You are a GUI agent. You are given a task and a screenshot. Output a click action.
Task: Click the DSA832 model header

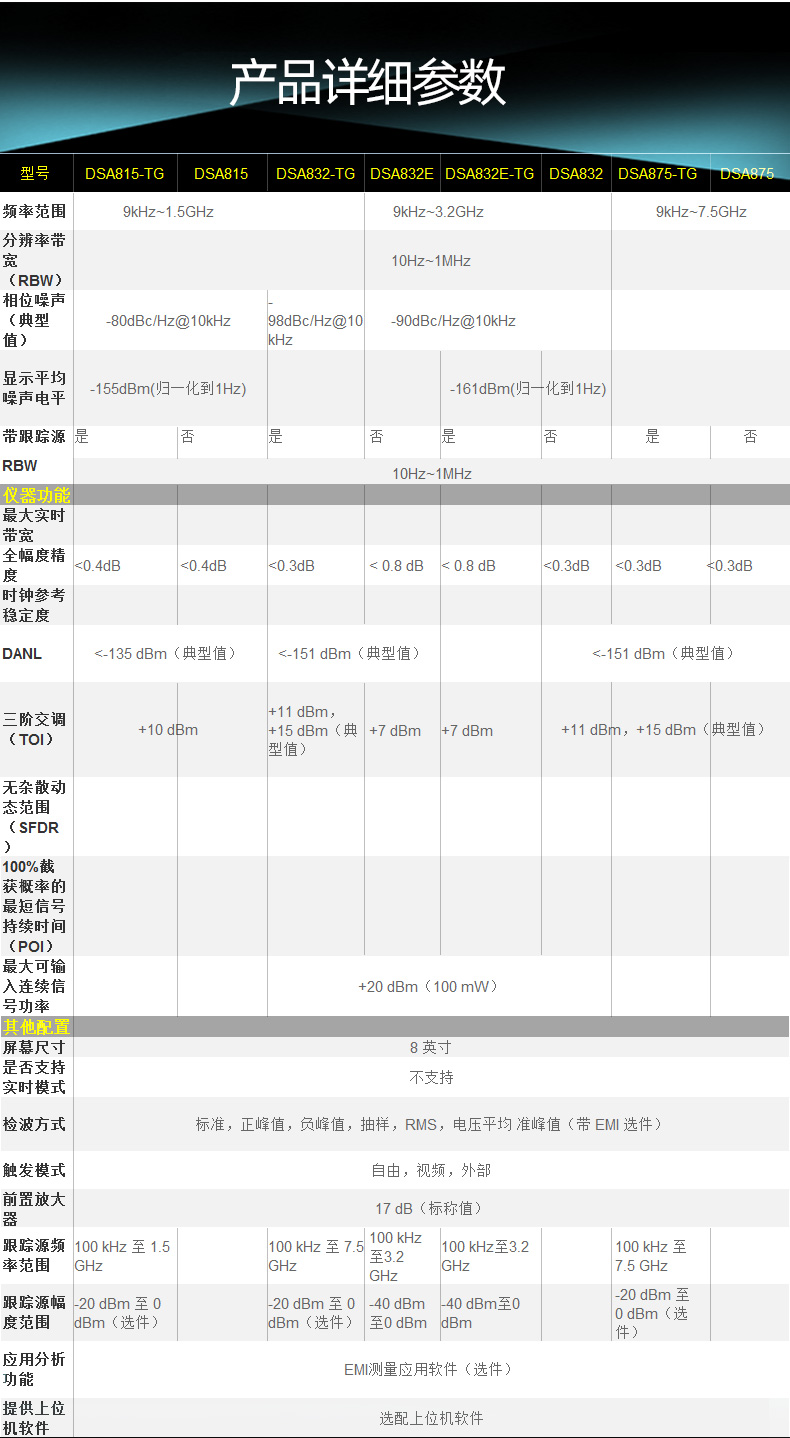tap(576, 173)
